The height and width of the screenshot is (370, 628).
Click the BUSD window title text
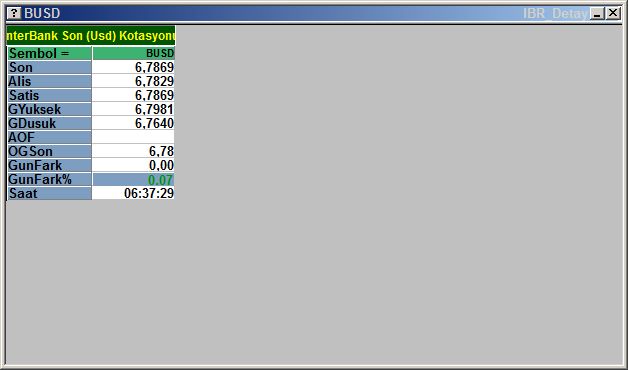tap(42, 13)
